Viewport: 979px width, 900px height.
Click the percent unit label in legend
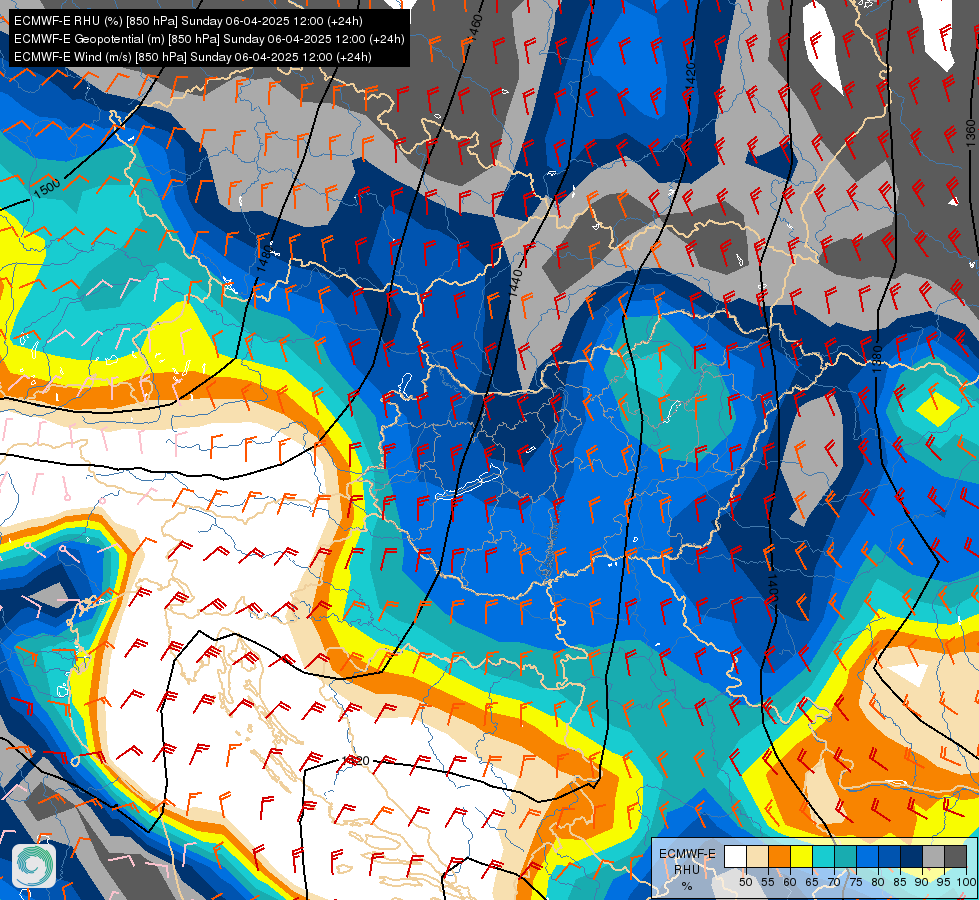(x=687, y=886)
